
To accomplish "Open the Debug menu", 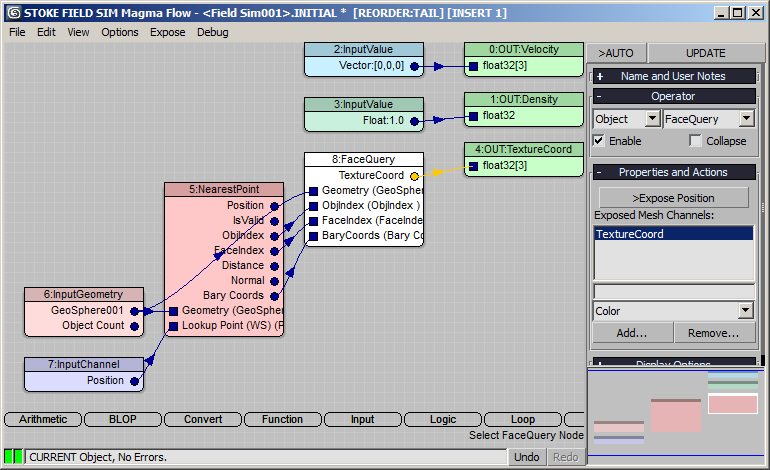I will (x=213, y=32).
